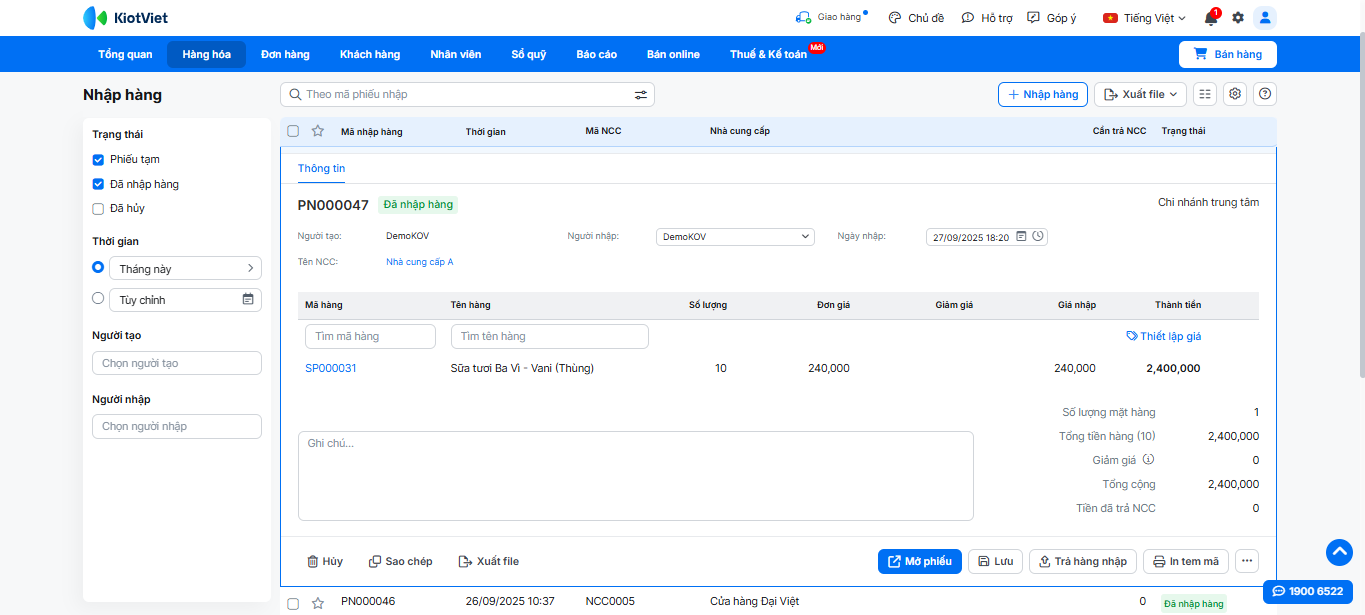
Task: Star all rows in header
Action: tap(318, 131)
